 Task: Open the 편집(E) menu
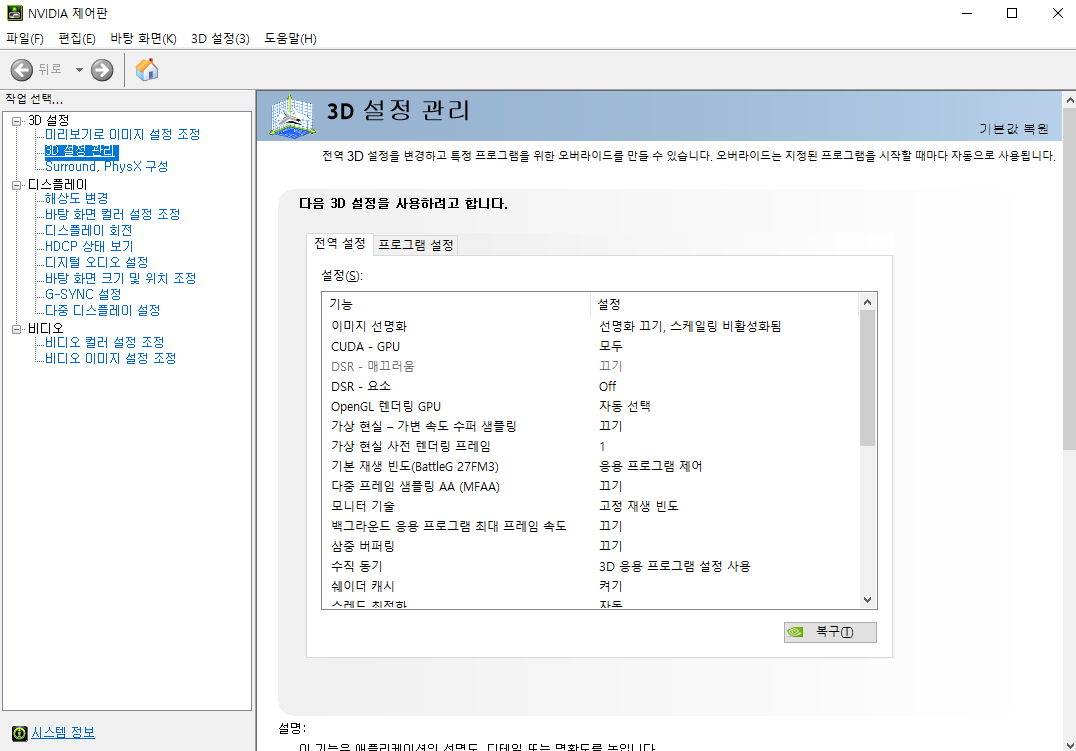click(x=77, y=38)
